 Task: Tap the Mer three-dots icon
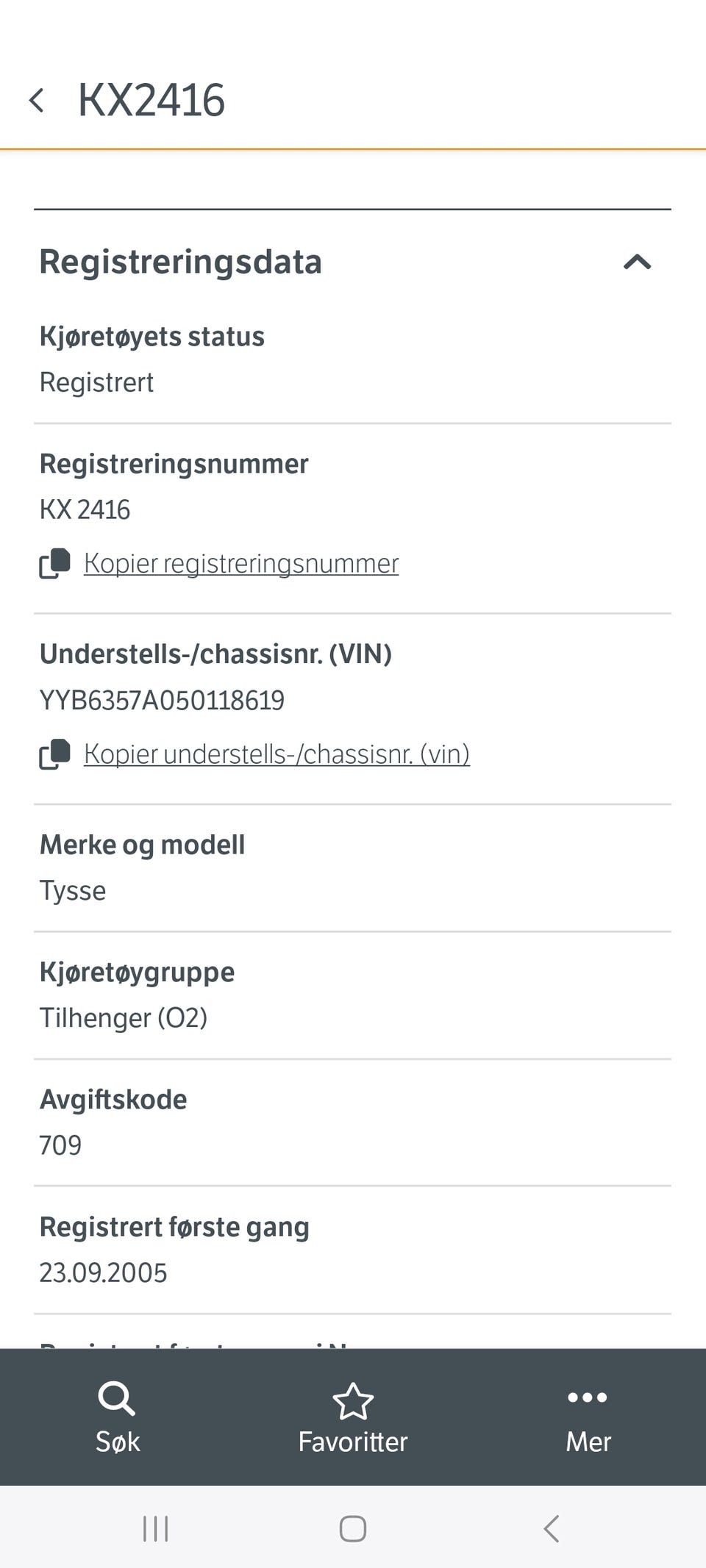point(588,1397)
